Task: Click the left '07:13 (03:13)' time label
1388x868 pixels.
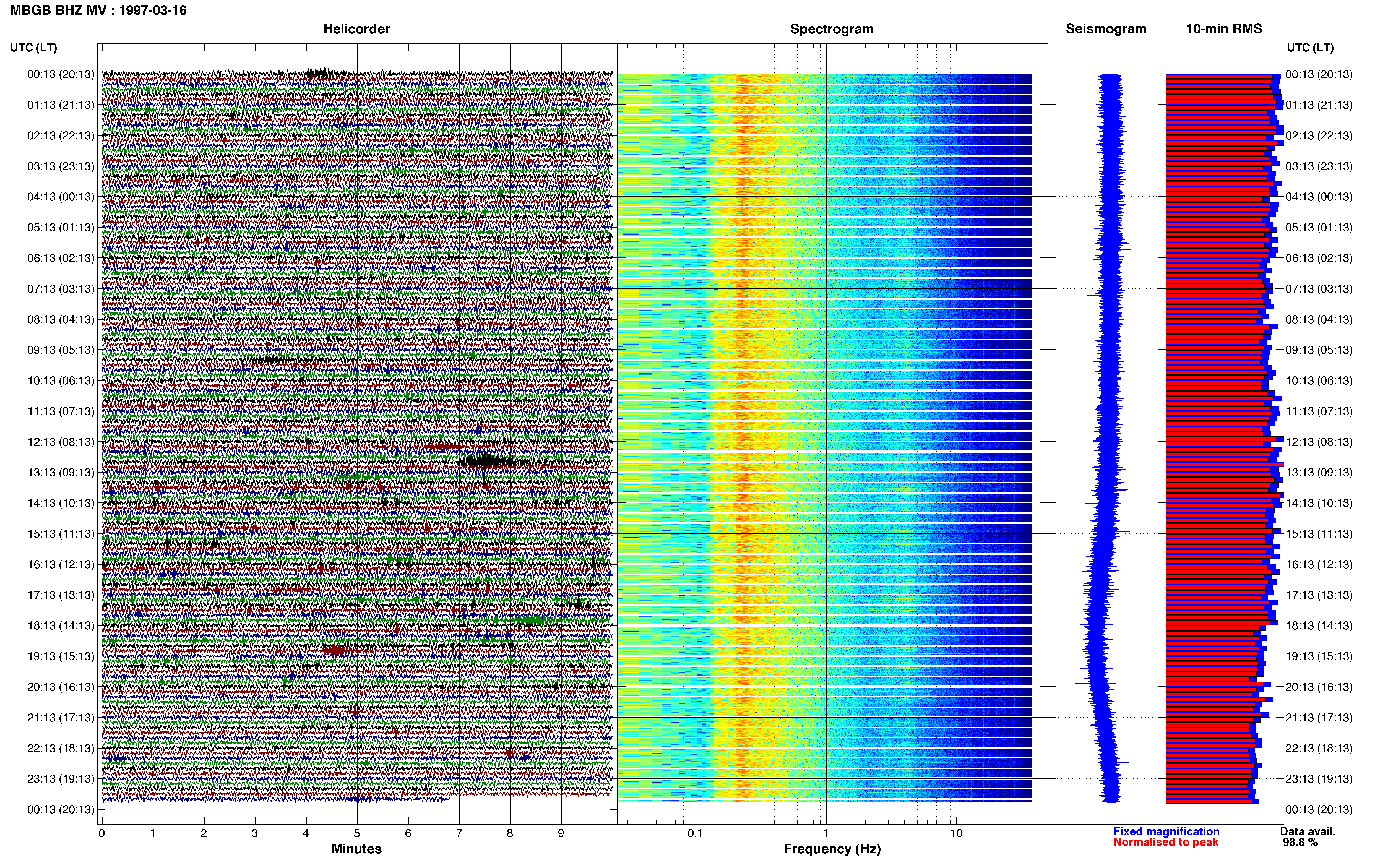Action: click(x=60, y=289)
